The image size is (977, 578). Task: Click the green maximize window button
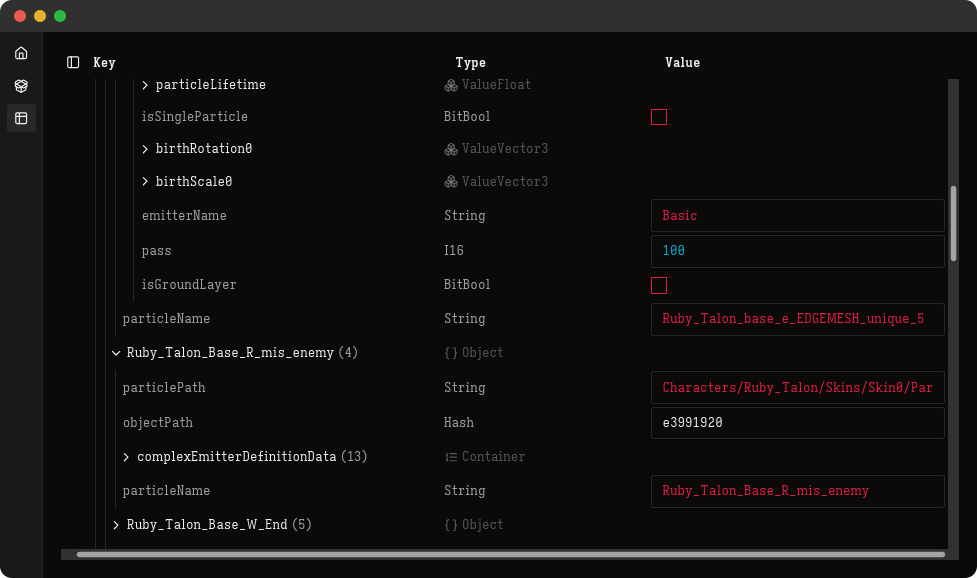60,16
